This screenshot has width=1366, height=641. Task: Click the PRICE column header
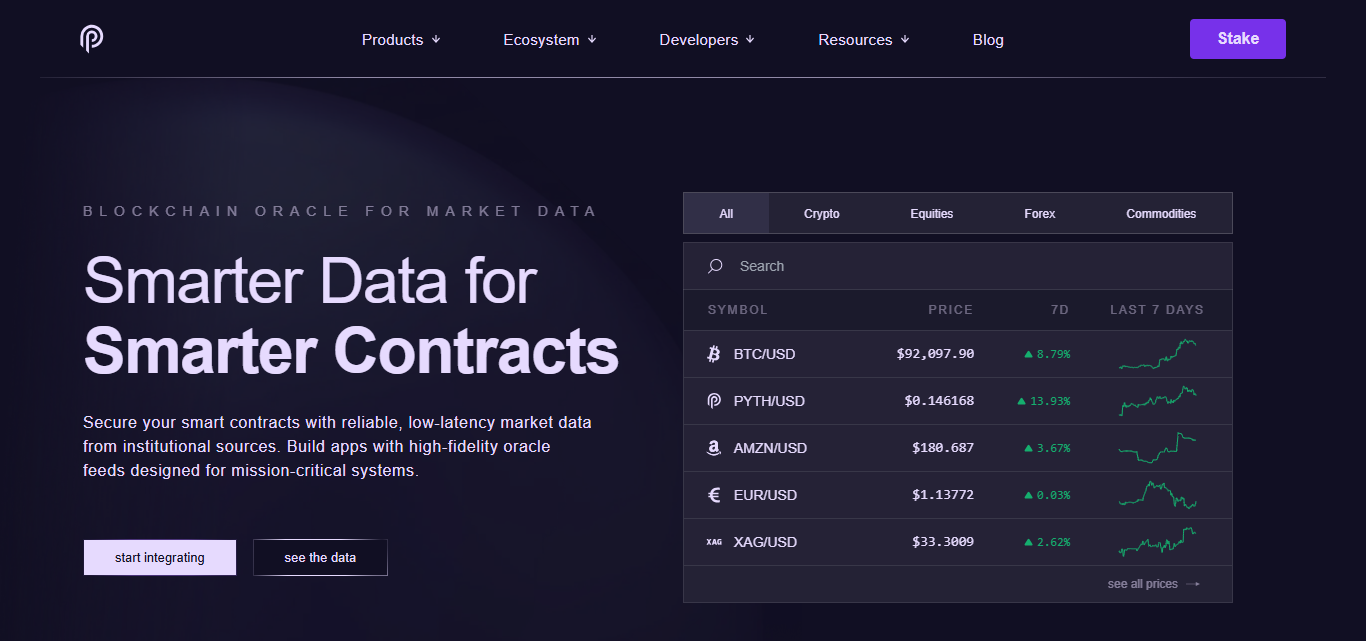tap(950, 310)
